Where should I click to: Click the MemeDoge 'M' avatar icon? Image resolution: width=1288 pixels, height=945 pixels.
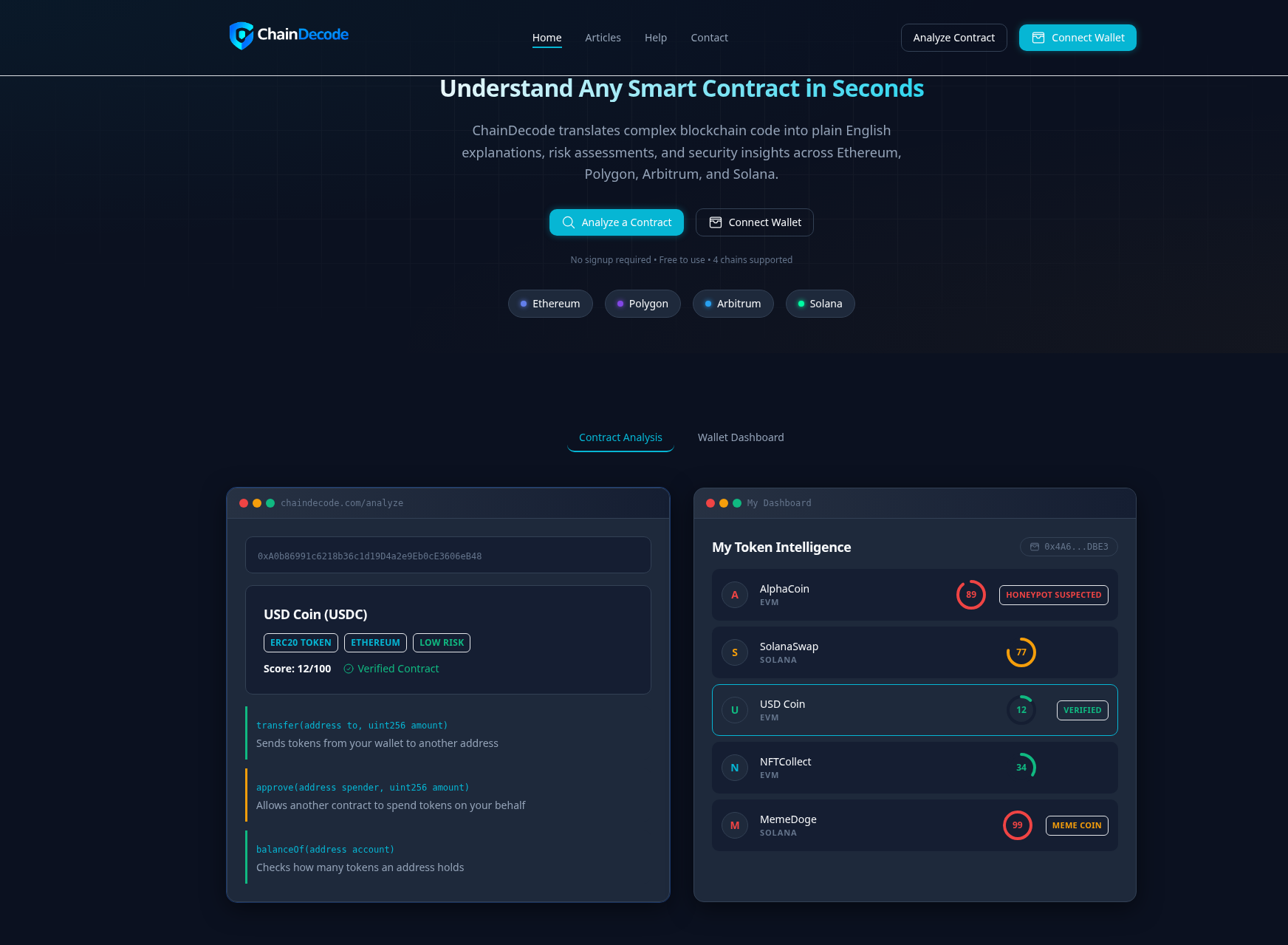(x=735, y=825)
